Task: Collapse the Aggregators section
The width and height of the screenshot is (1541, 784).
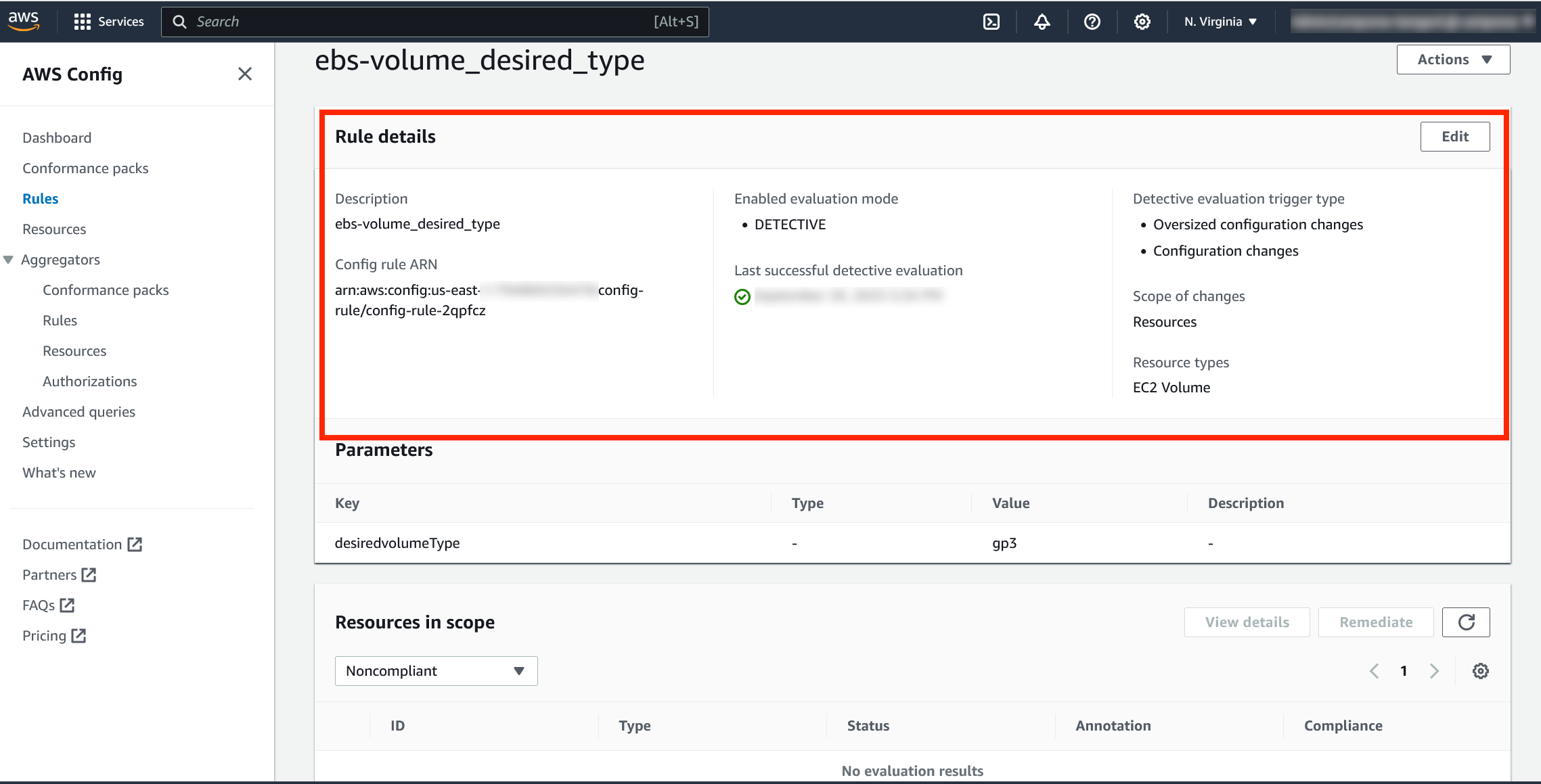Action: (x=8, y=259)
